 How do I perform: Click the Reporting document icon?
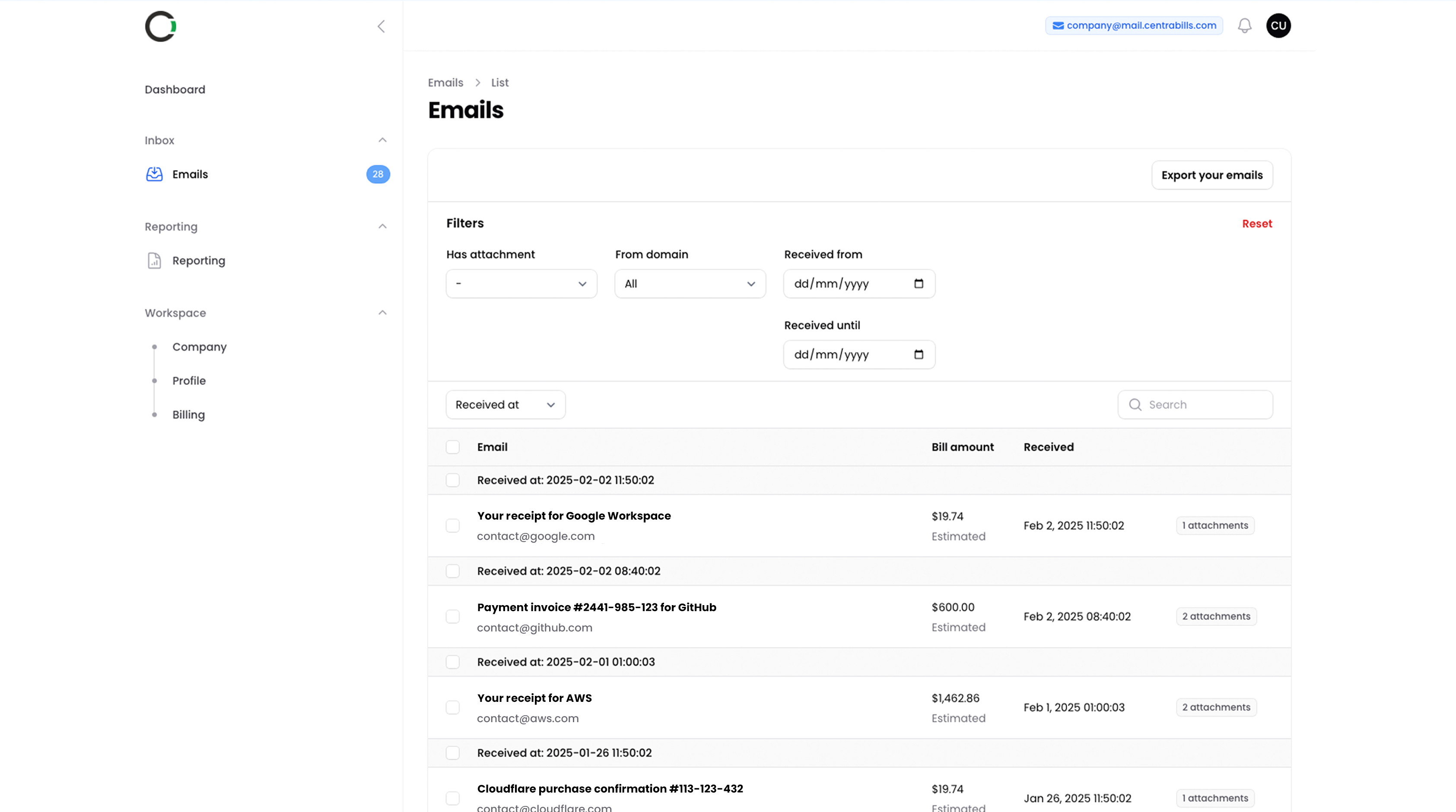click(154, 260)
